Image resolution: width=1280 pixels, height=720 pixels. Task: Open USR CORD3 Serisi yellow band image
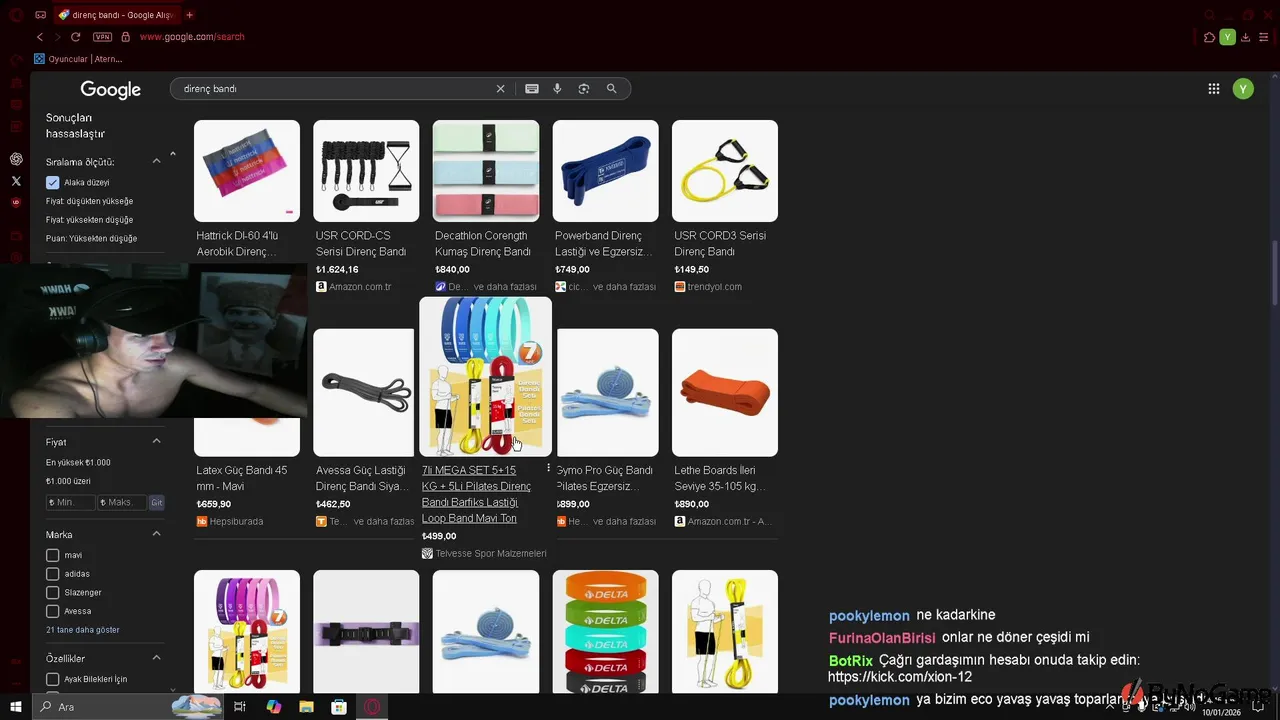tap(725, 171)
